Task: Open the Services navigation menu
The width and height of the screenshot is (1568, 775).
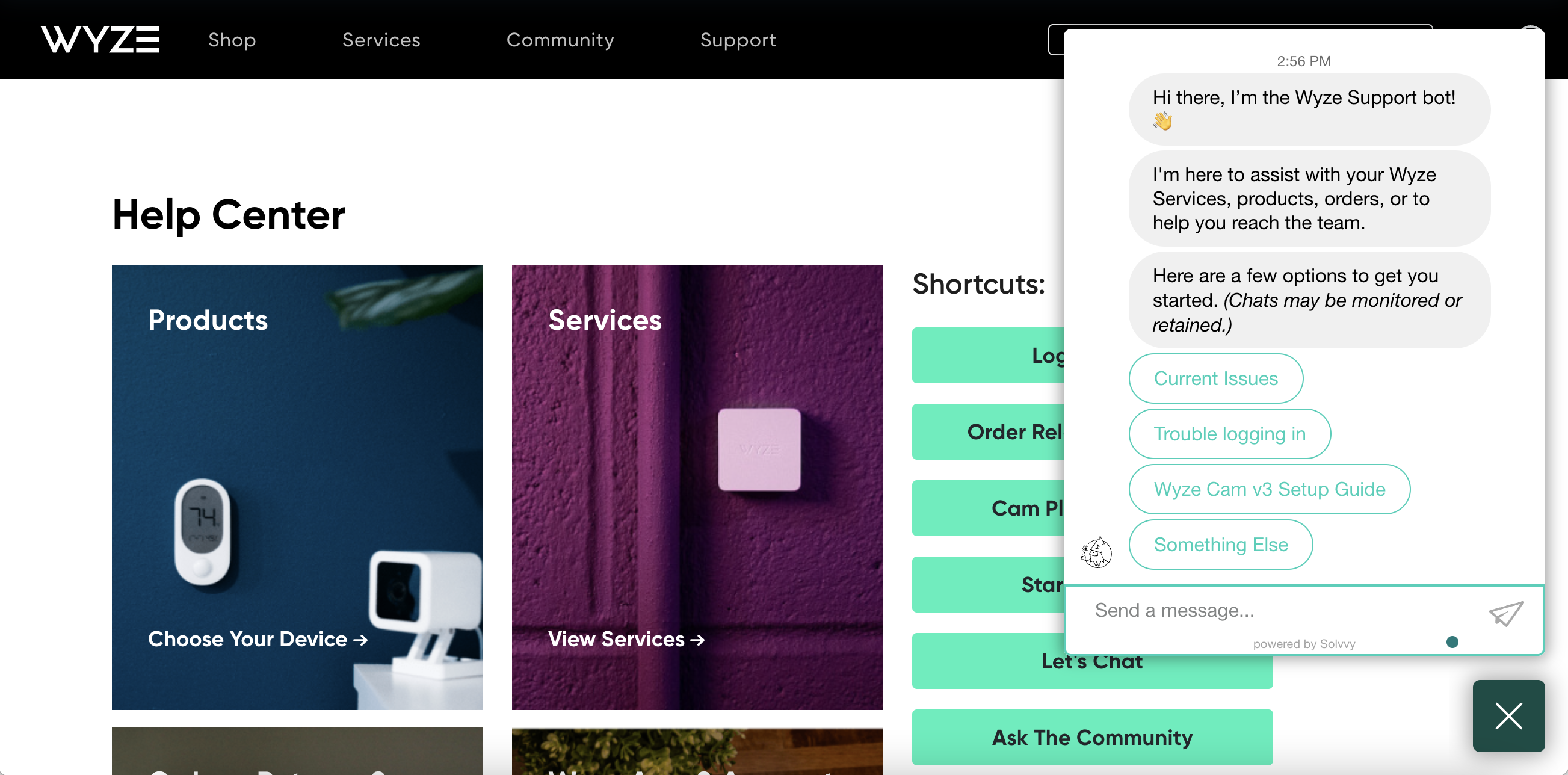Action: [x=381, y=39]
